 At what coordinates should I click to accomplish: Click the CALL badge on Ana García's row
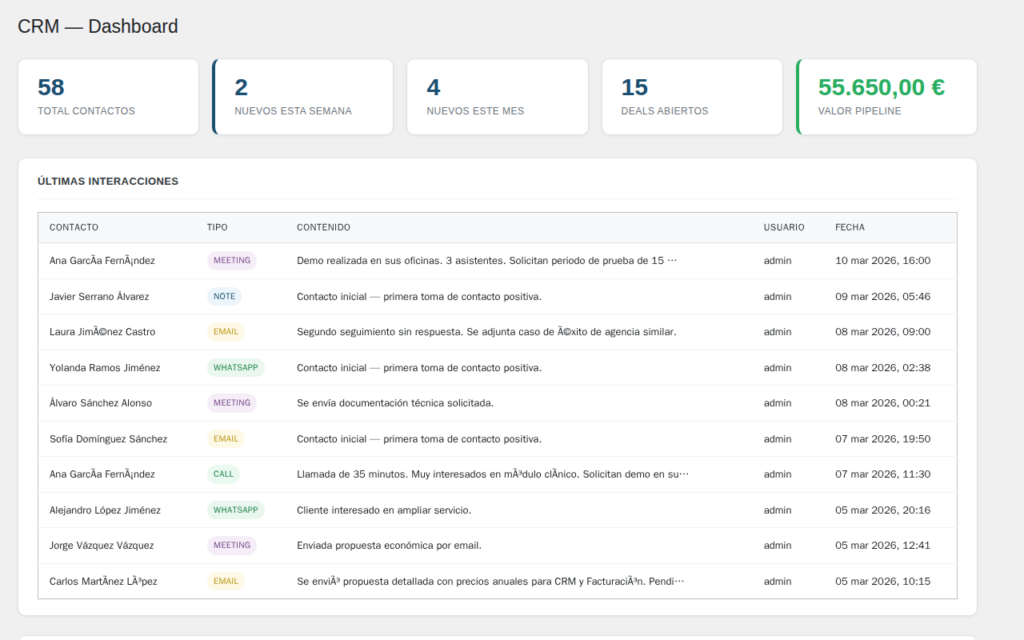(x=225, y=473)
